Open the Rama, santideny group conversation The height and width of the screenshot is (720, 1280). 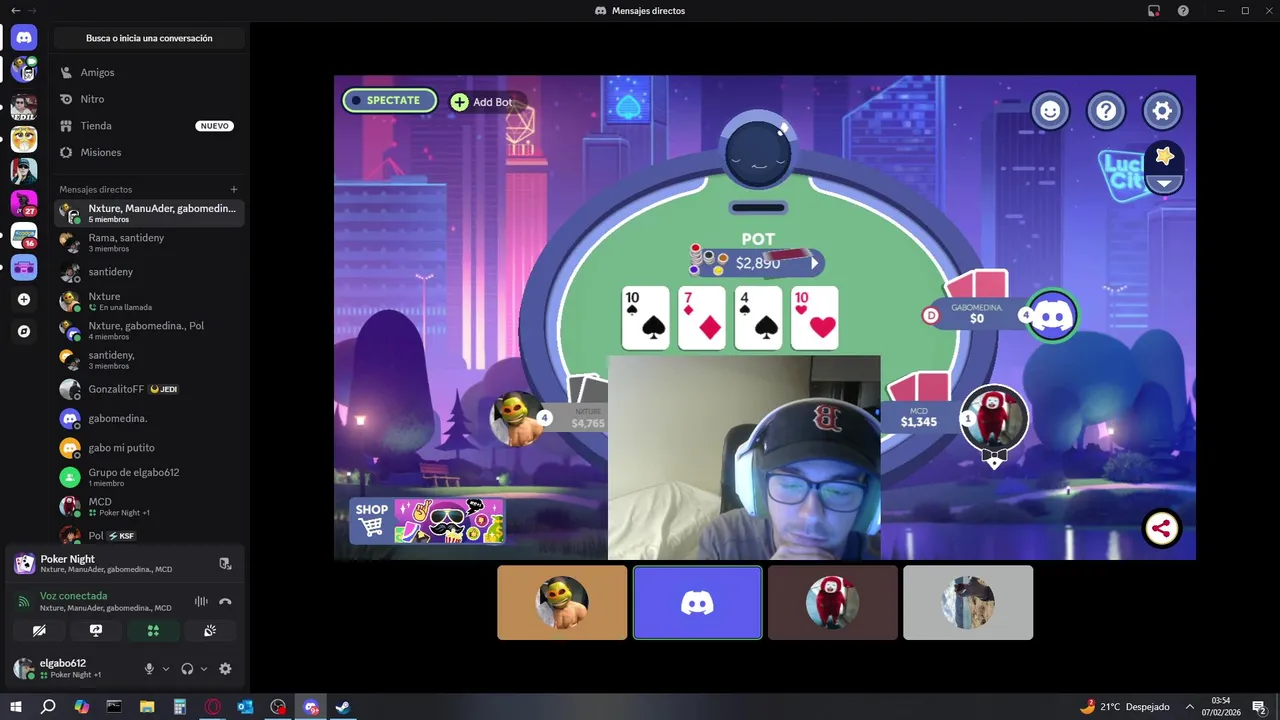pyautogui.click(x=149, y=242)
